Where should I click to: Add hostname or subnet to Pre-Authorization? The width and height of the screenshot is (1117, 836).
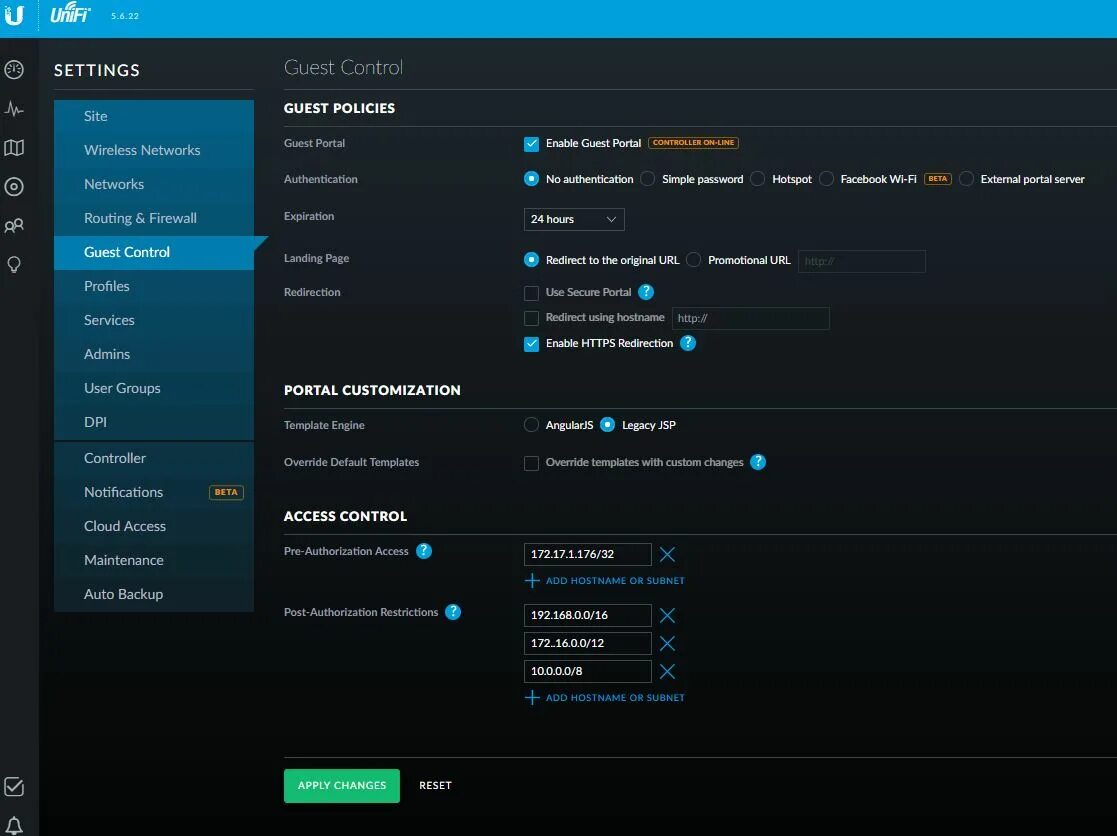(605, 581)
